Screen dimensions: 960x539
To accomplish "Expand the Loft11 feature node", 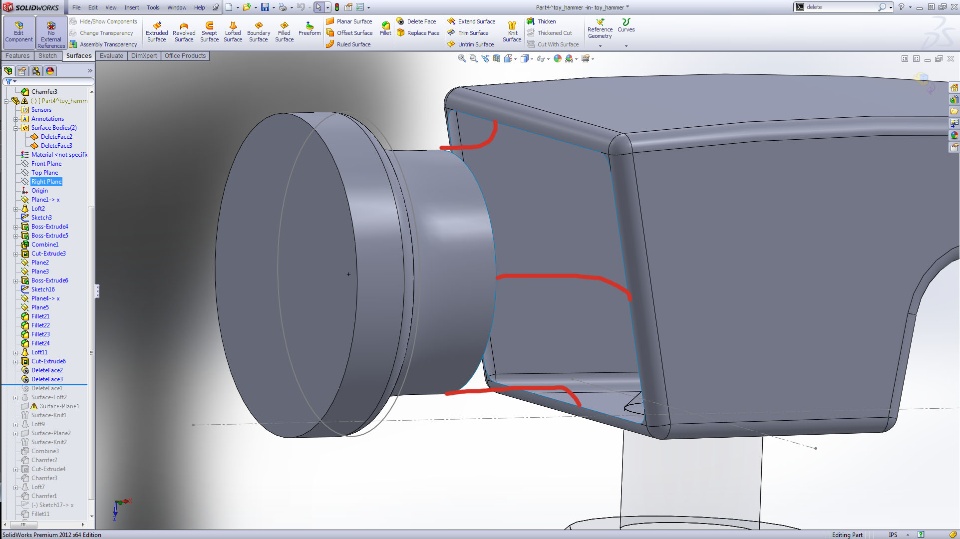I will point(16,352).
